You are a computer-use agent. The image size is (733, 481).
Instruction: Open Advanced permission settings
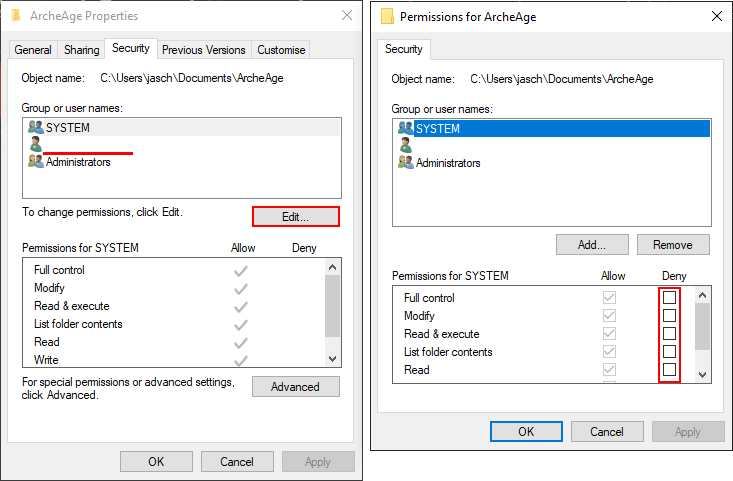pyautogui.click(x=295, y=387)
